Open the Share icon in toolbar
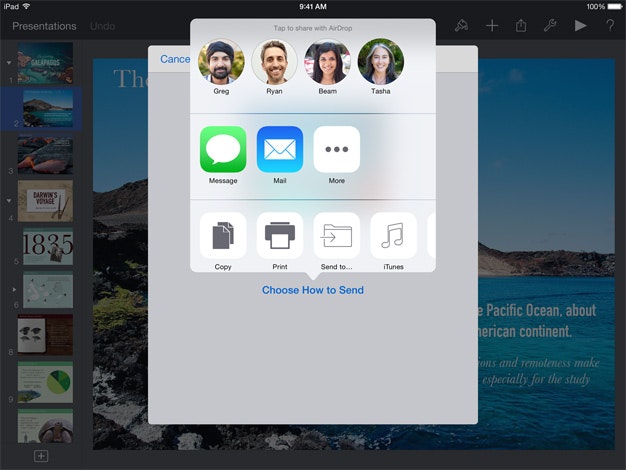This screenshot has width=626, height=470. 521,26
